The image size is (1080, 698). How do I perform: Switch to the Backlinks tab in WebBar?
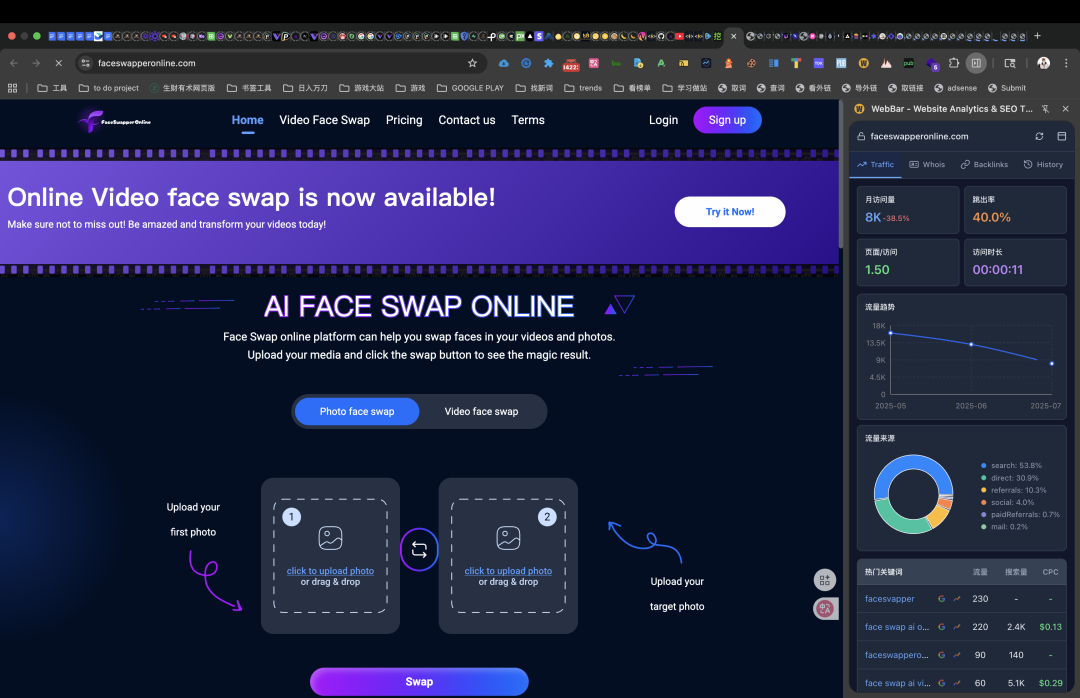[984, 165]
